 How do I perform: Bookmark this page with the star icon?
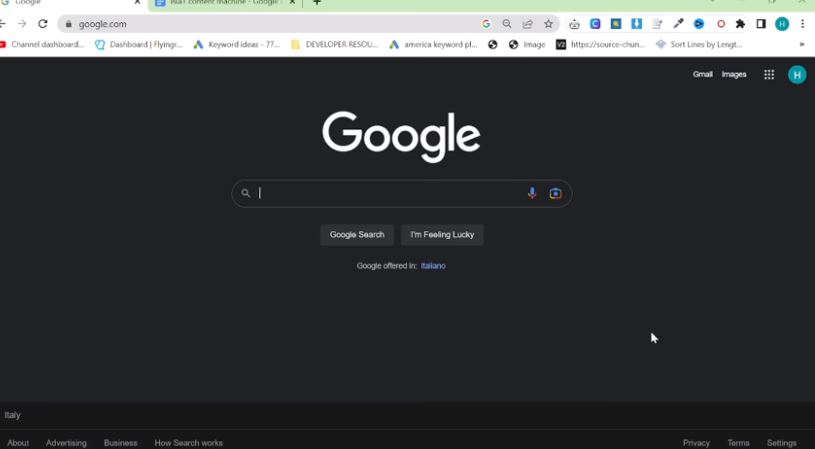pos(548,24)
